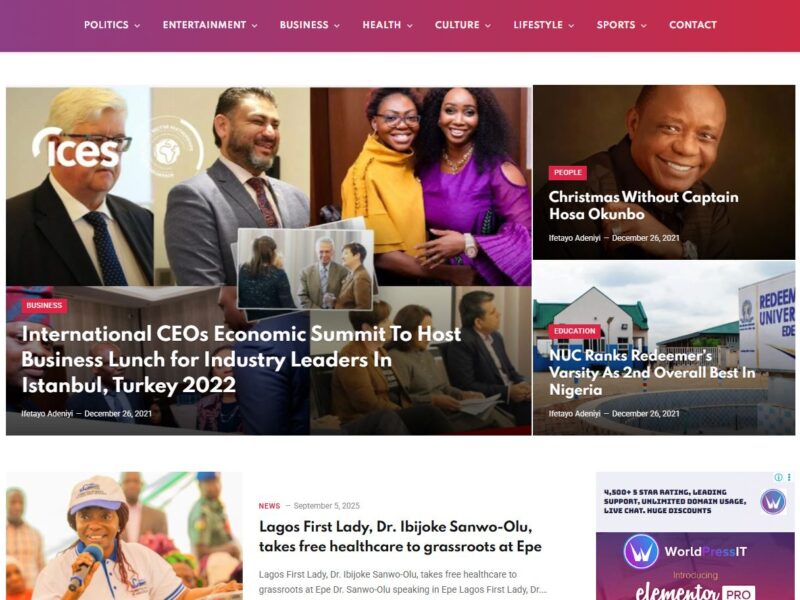Go to the Contact page
Viewport: 800px width, 600px height.
(x=692, y=25)
